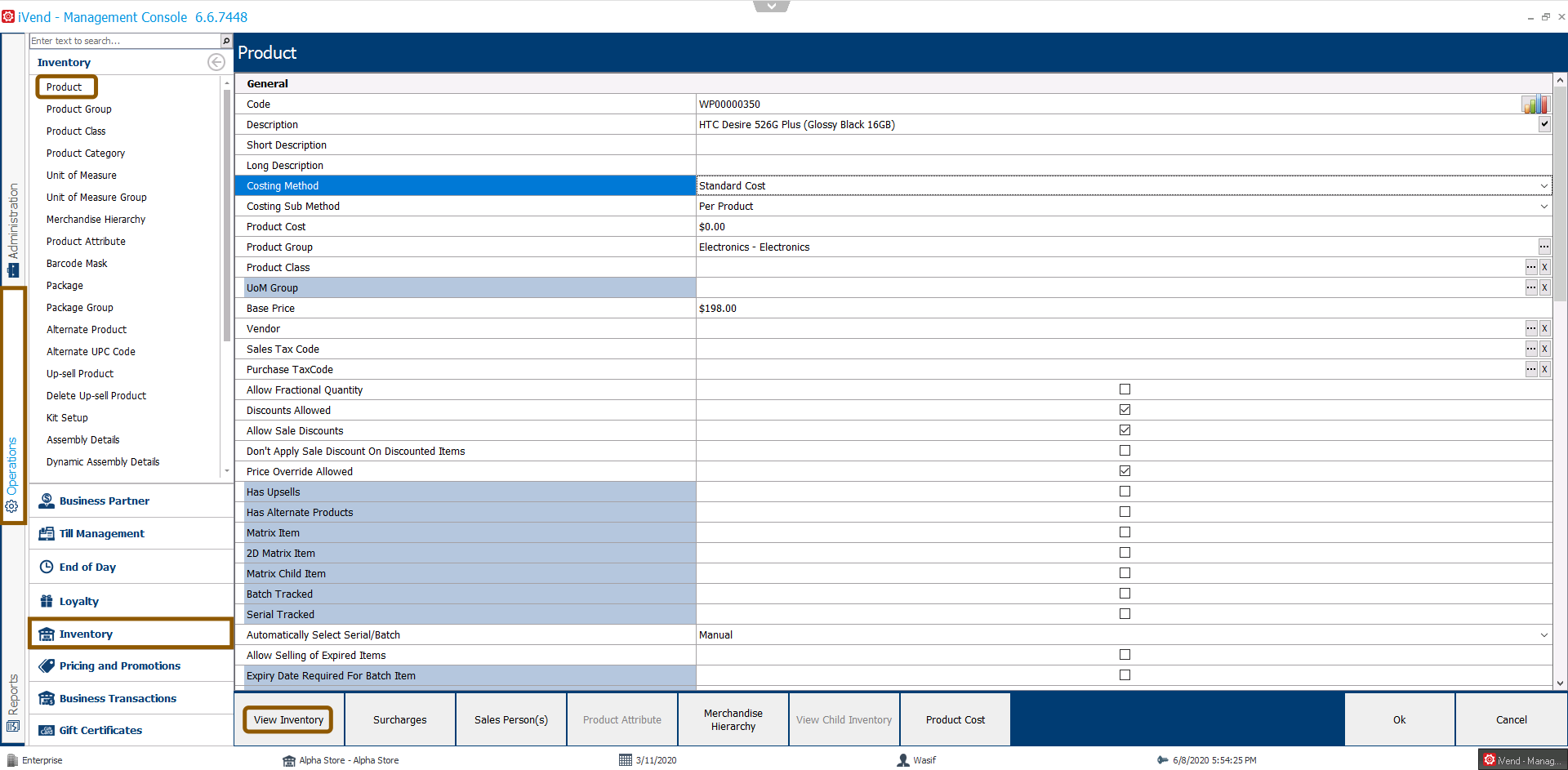Toggle Serial Tracked checkbox
This screenshot has width=1568, height=770.
1125,614
